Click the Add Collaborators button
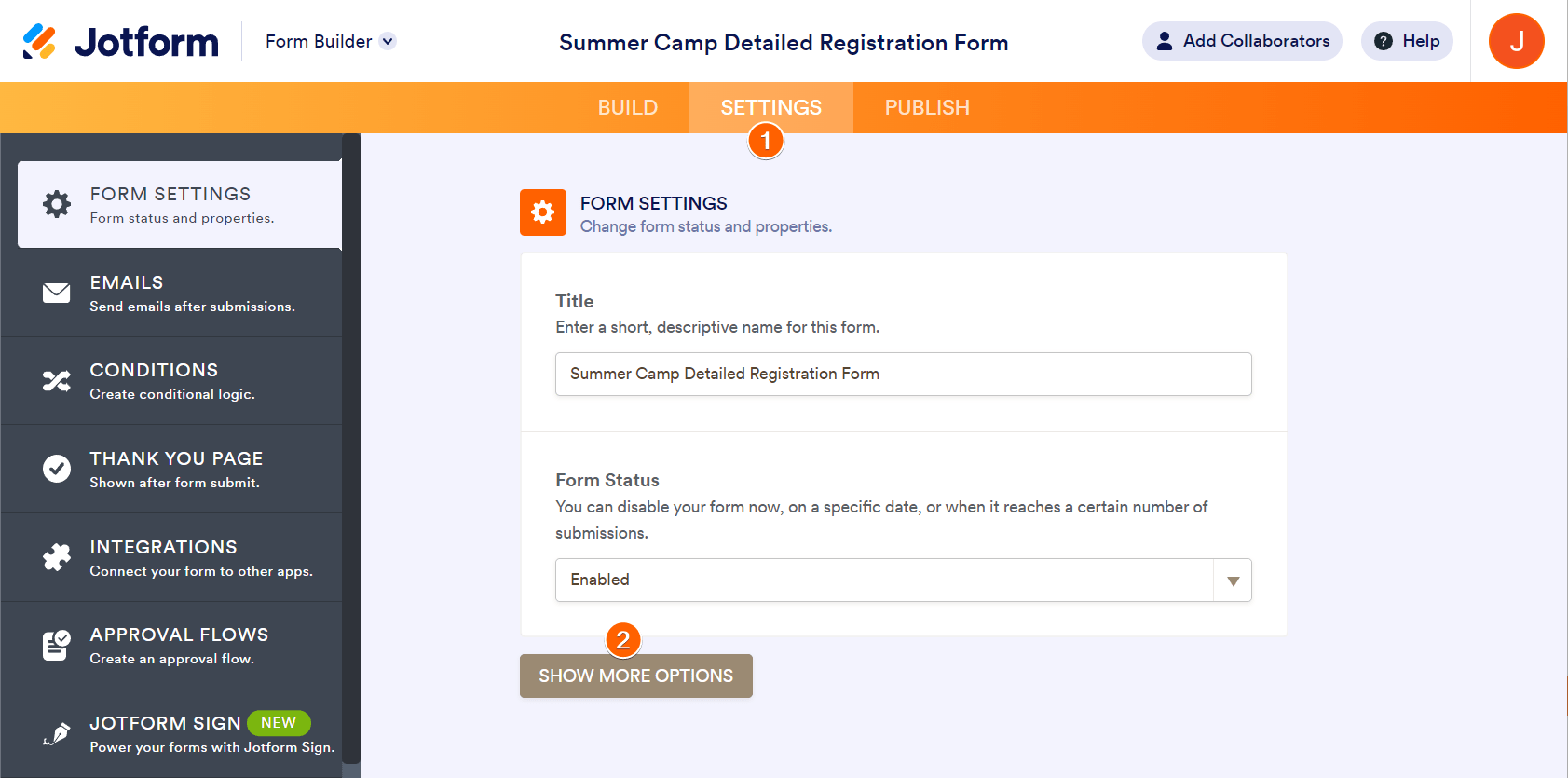The width and height of the screenshot is (1568, 778). [x=1242, y=41]
